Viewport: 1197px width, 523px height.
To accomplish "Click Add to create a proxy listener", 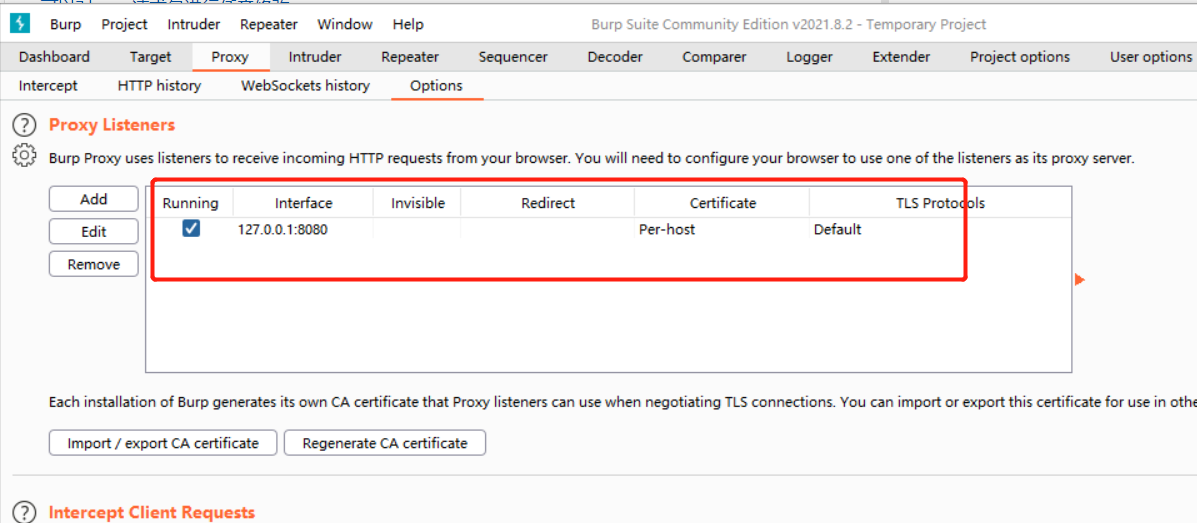I will coord(94,200).
